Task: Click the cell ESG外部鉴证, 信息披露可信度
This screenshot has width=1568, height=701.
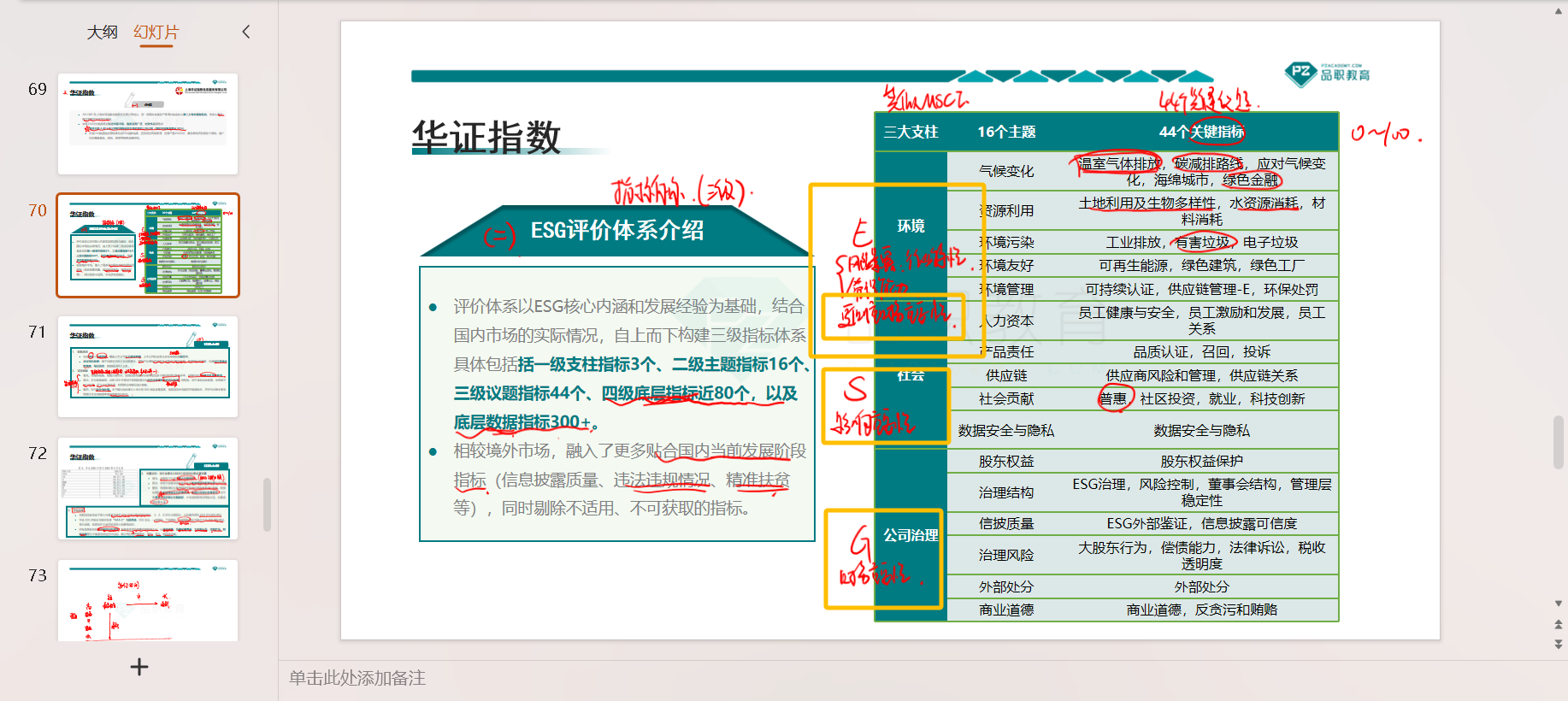Action: coord(1201,523)
